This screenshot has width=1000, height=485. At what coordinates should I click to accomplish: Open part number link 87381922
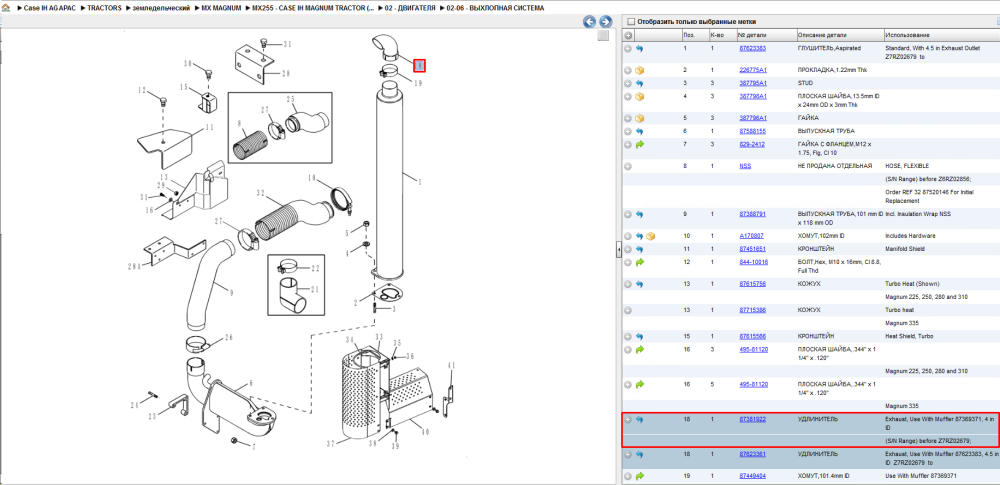coord(753,419)
